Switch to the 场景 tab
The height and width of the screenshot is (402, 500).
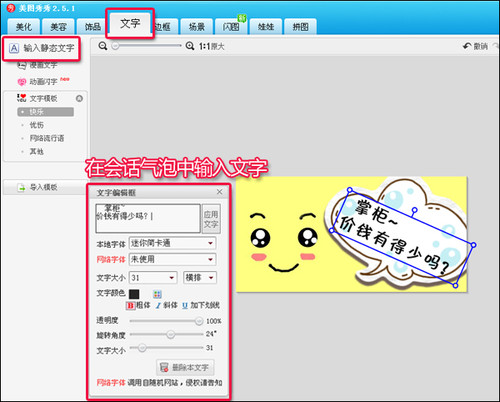[x=197, y=27]
